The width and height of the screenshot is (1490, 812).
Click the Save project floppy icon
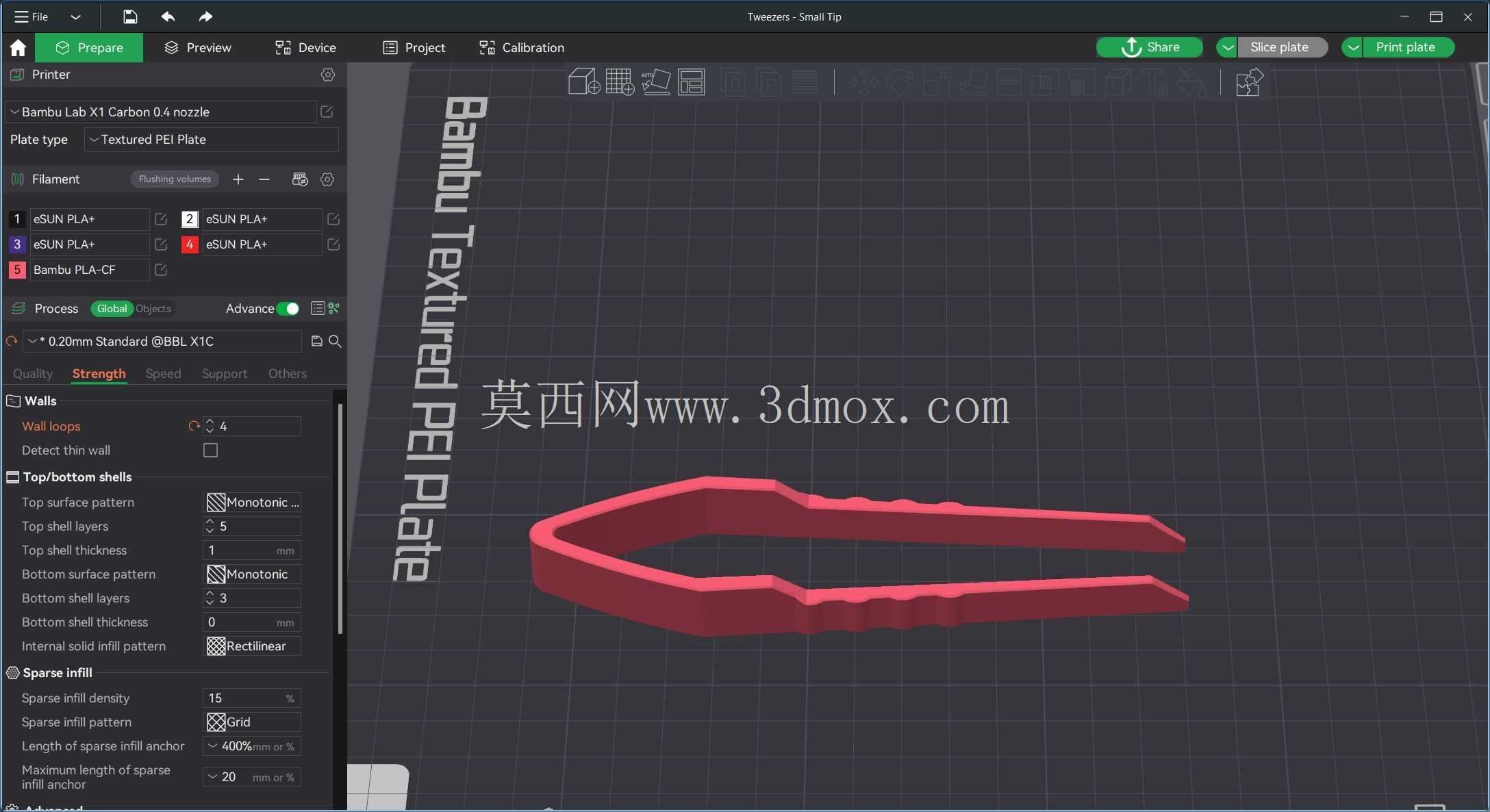pos(130,16)
